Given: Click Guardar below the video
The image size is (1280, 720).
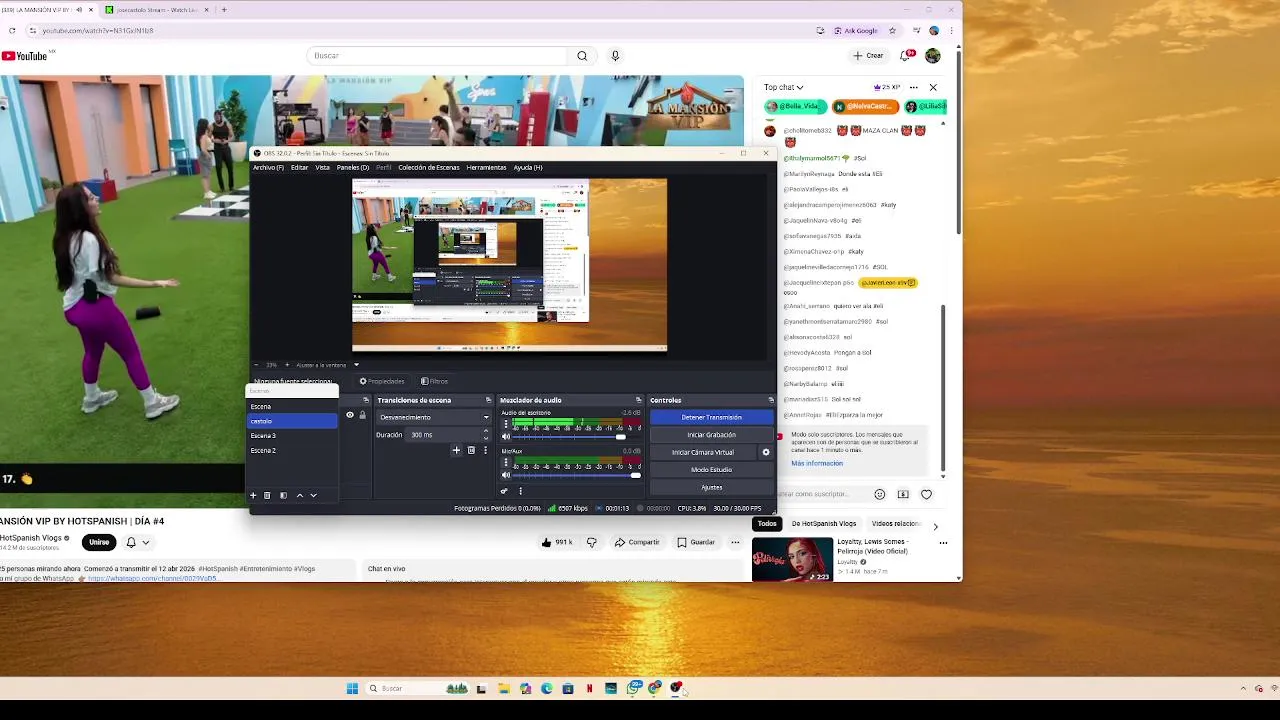Looking at the screenshot, I should (x=696, y=542).
